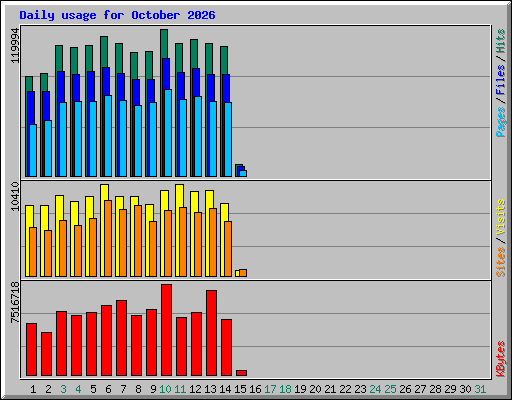Click the small light blue Pages bar for day 15
The height and width of the screenshot is (400, 512).
243,173
